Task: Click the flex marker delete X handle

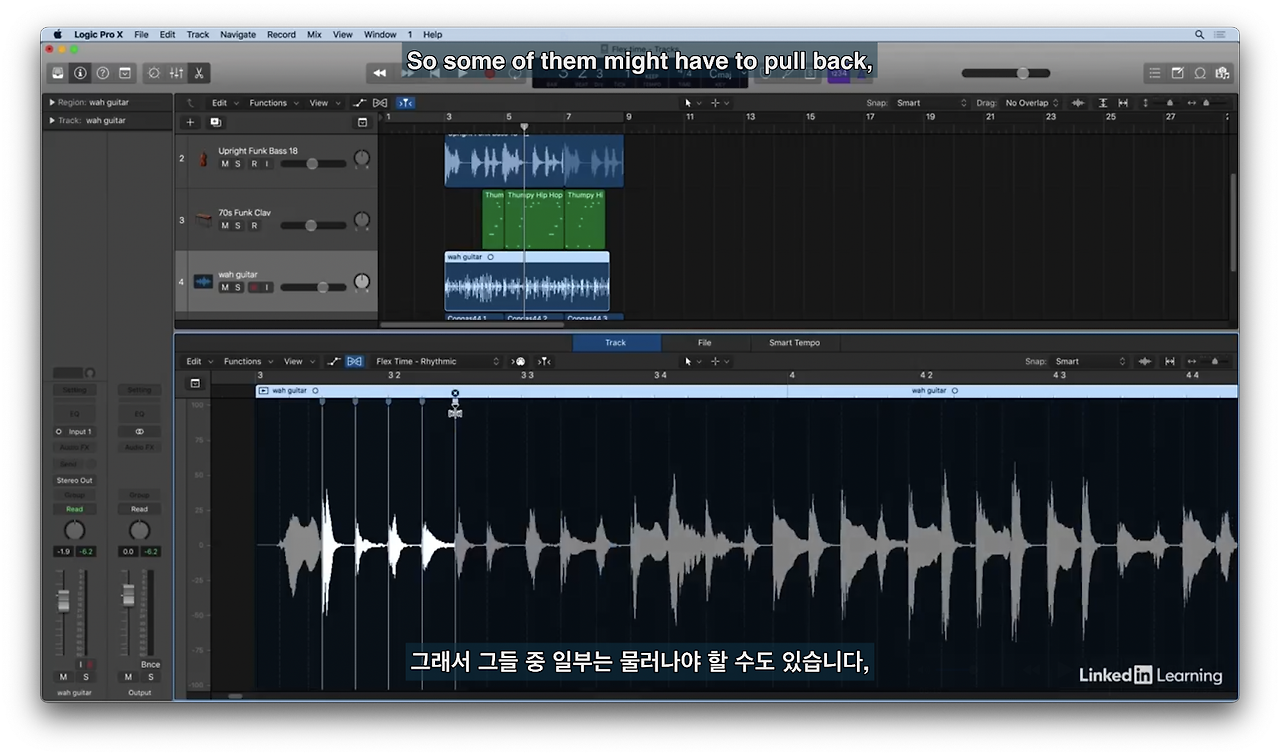Action: [x=455, y=394]
